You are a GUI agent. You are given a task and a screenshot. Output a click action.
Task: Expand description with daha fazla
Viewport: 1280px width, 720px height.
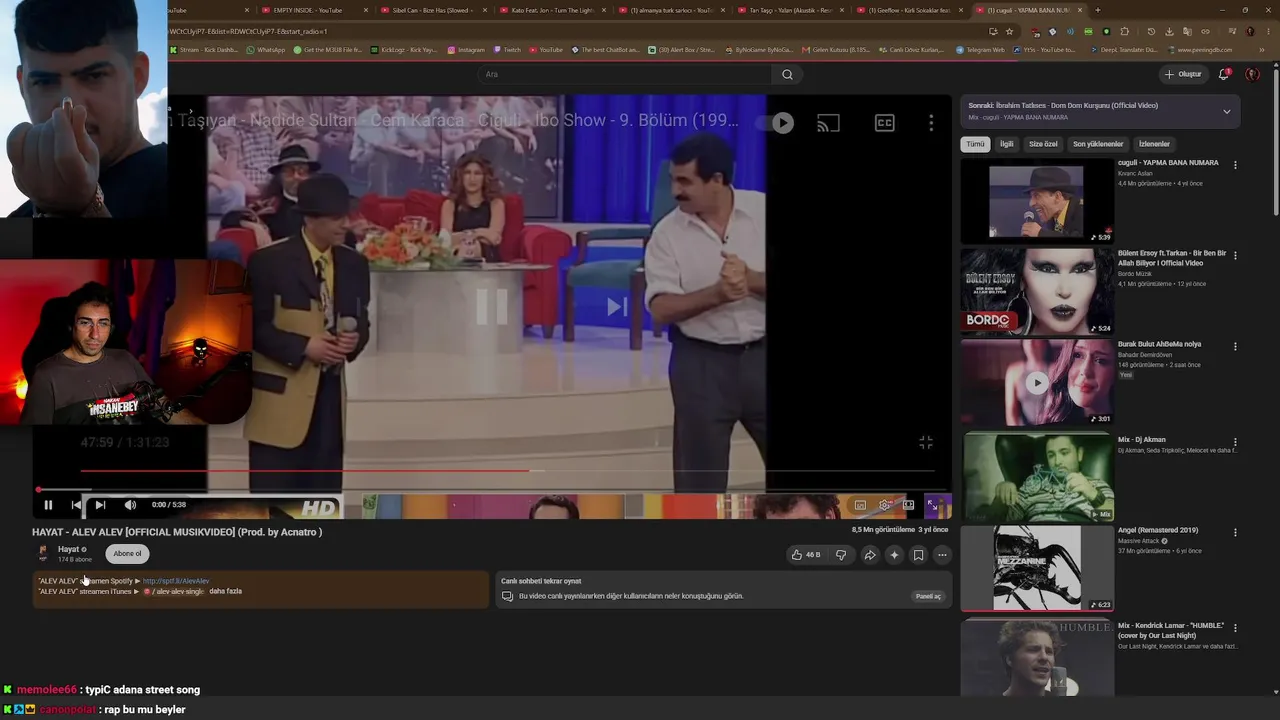226,591
